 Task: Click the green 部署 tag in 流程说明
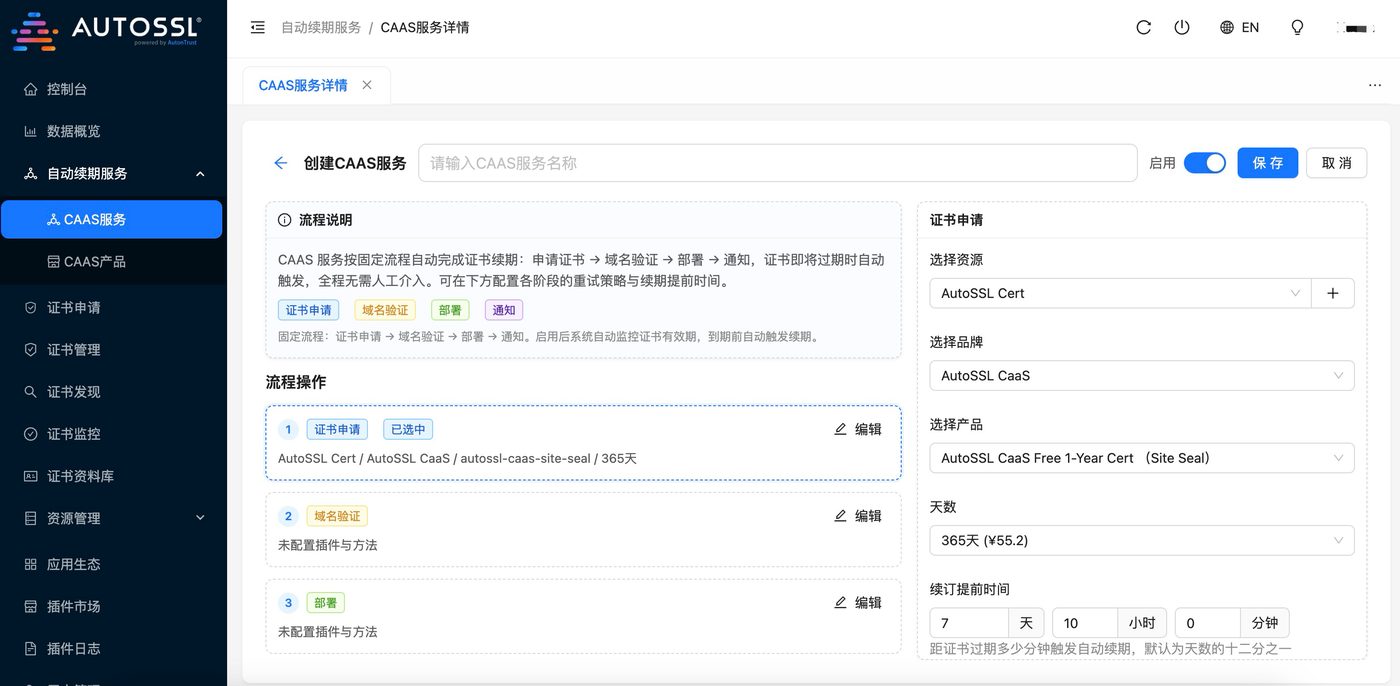(x=450, y=310)
